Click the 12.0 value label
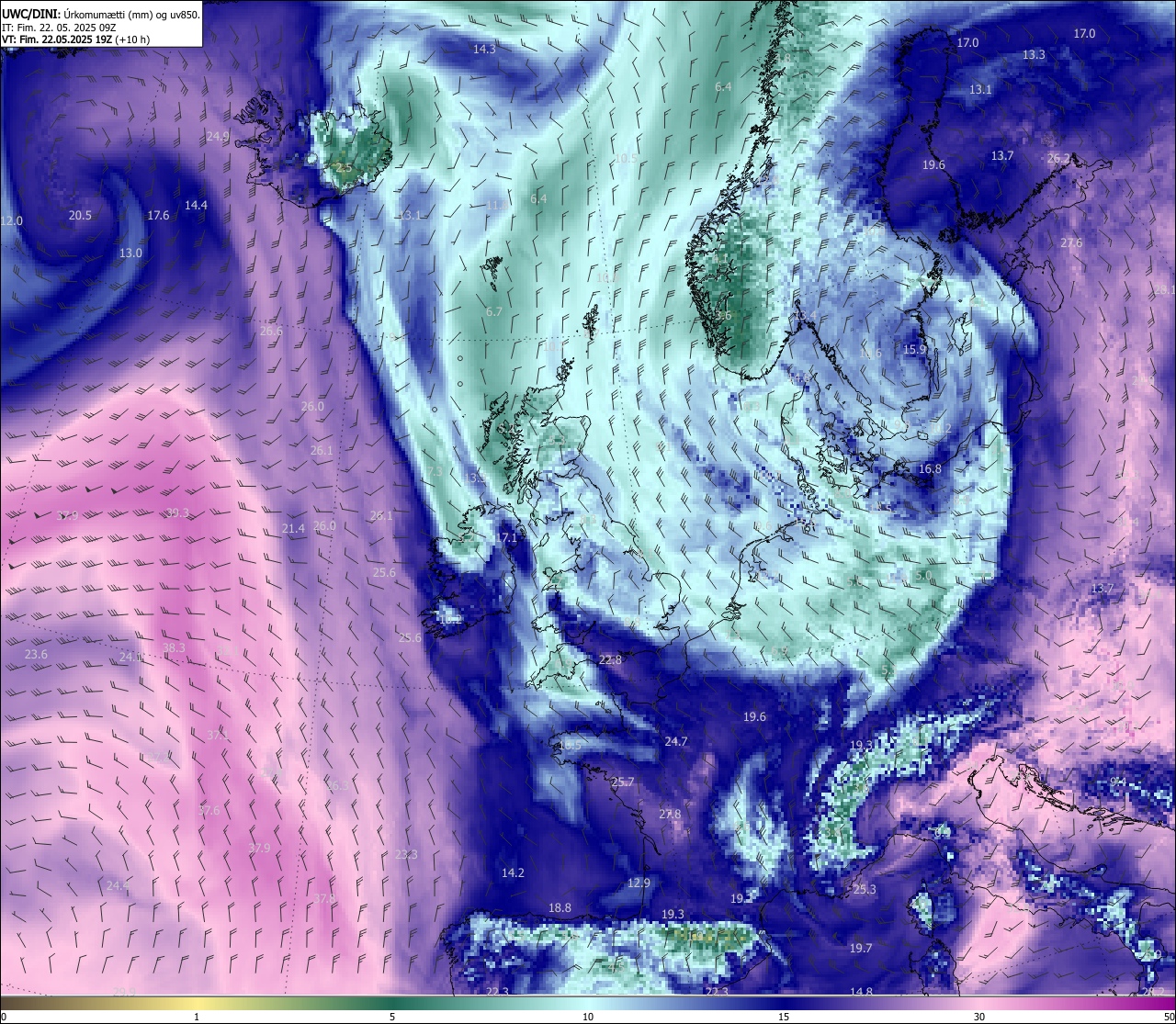 pos(11,221)
